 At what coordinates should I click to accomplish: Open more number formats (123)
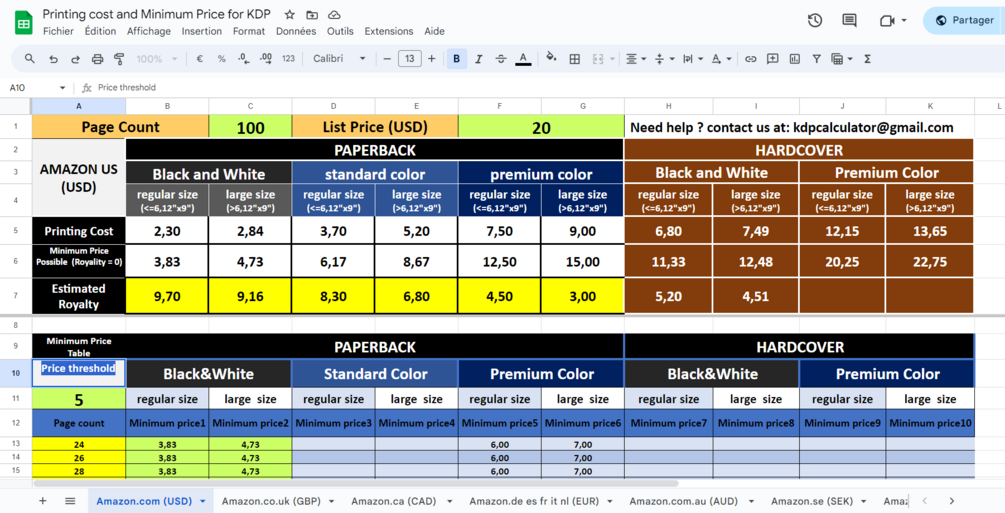click(288, 58)
